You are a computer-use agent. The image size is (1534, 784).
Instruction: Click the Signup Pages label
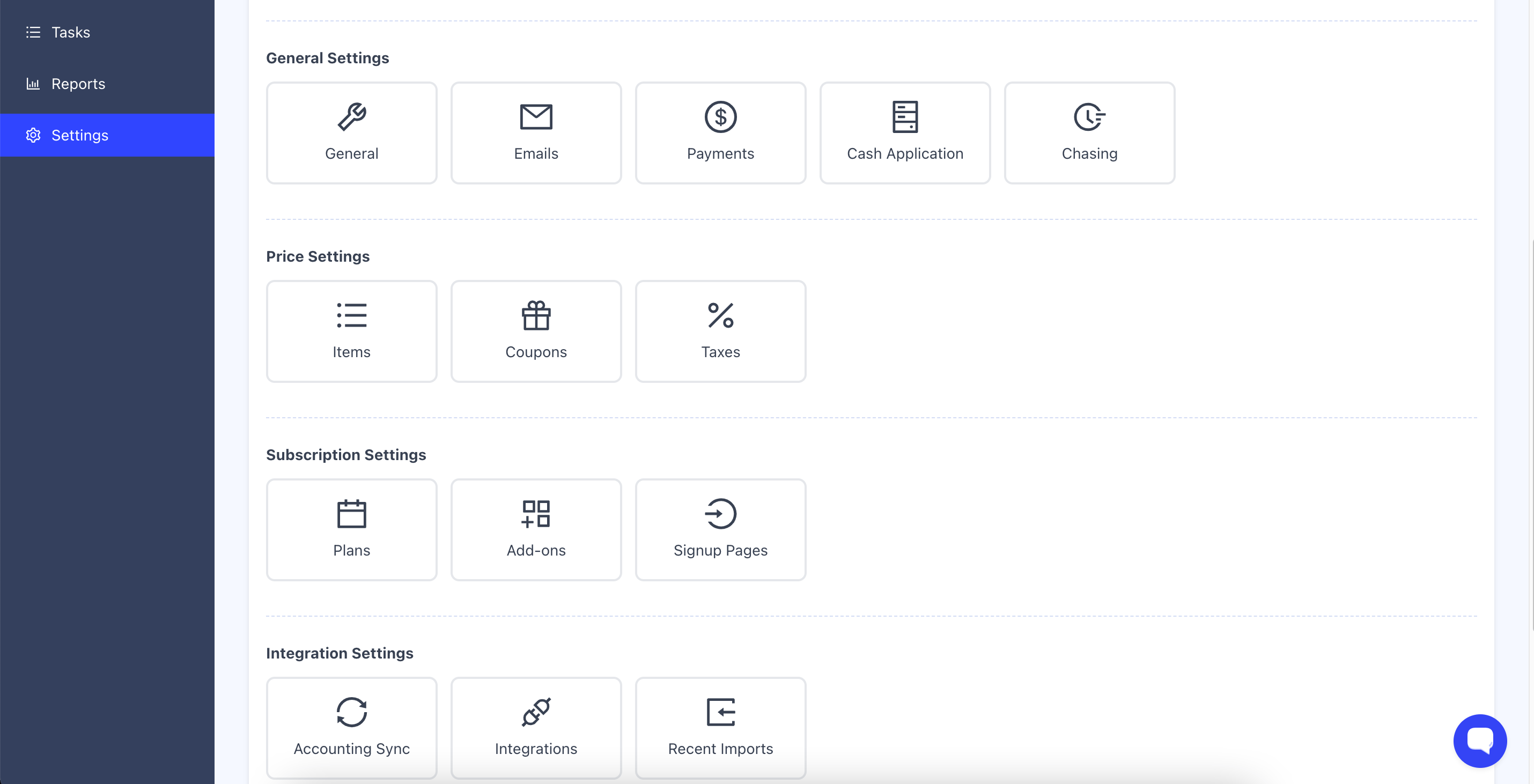click(x=720, y=550)
